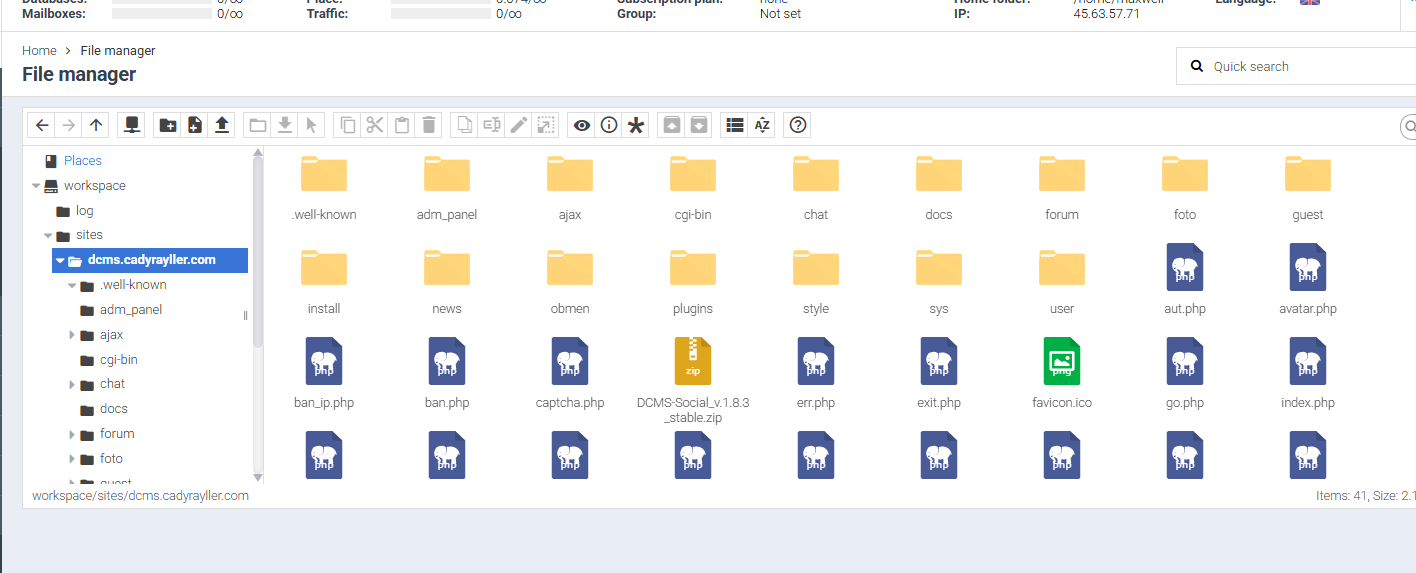
Task: Go up to the parent folder
Action: tap(96, 125)
